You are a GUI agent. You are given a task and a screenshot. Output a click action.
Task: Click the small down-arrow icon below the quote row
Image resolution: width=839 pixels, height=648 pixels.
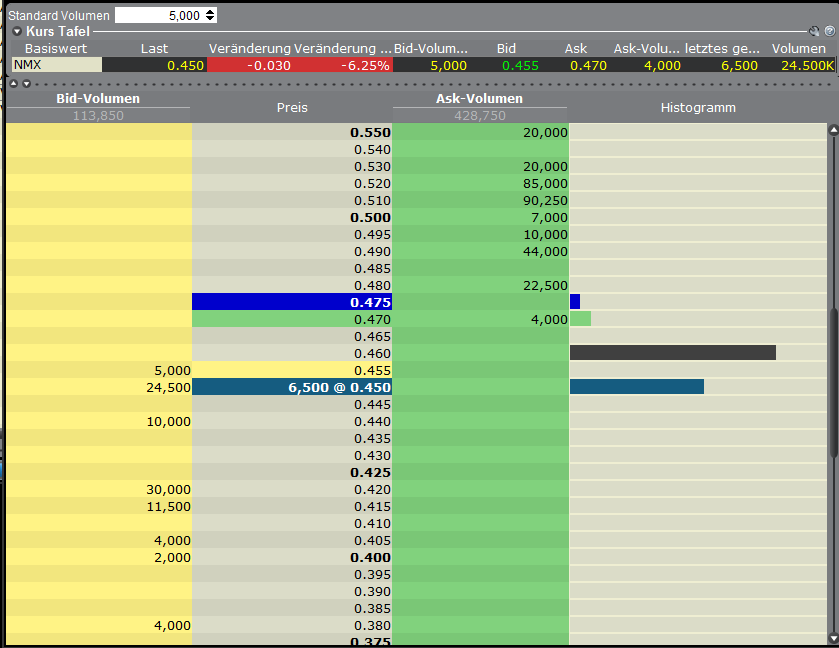26,84
